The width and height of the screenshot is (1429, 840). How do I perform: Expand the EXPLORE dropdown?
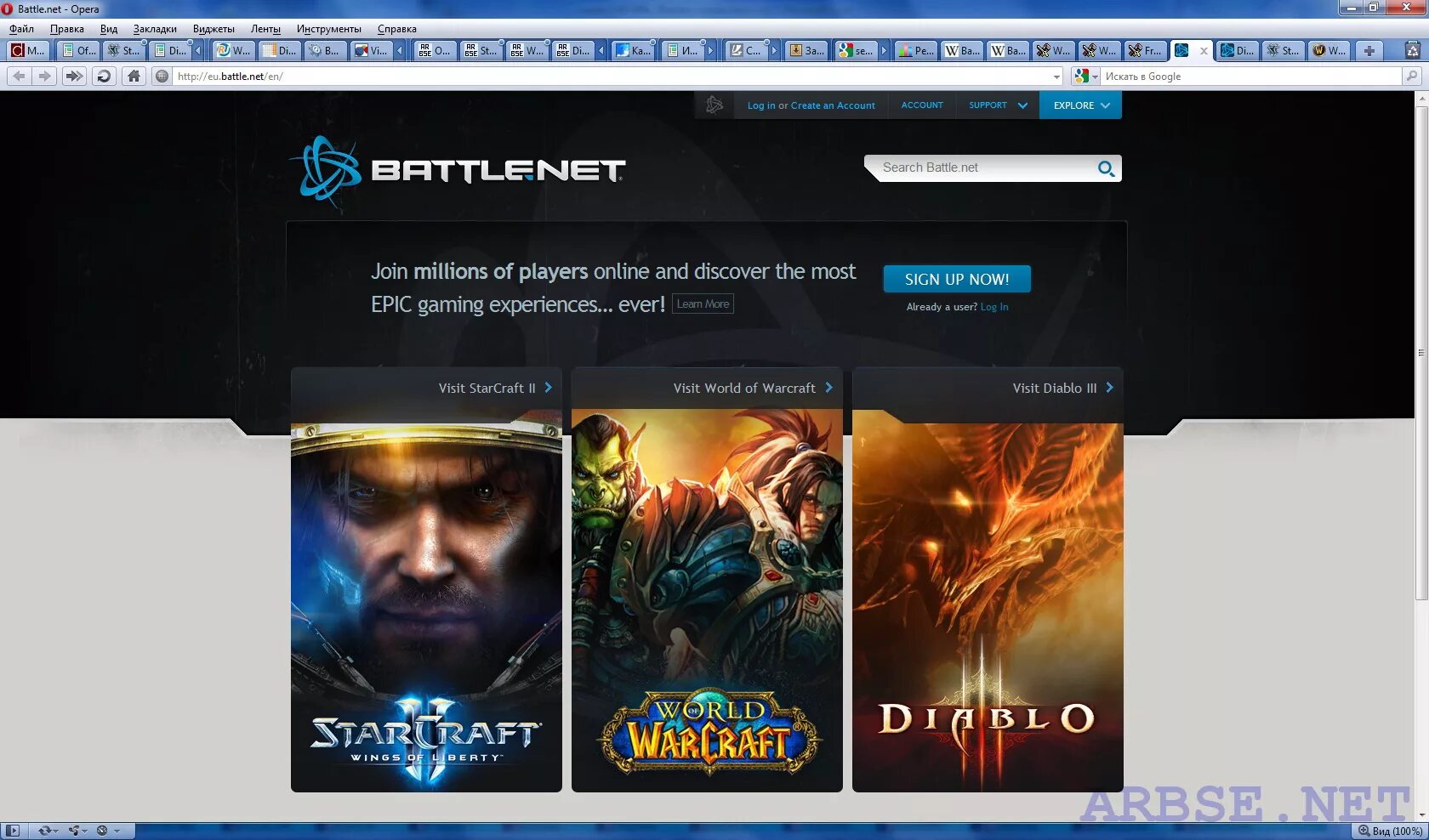click(x=1080, y=105)
